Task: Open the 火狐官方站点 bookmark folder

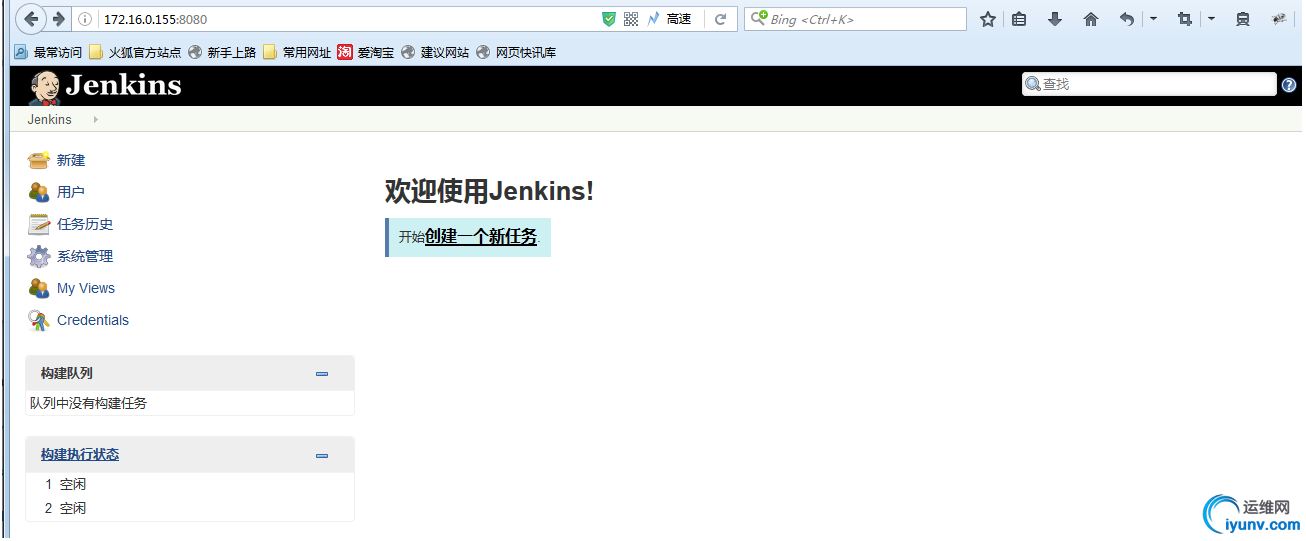Action: (x=135, y=52)
